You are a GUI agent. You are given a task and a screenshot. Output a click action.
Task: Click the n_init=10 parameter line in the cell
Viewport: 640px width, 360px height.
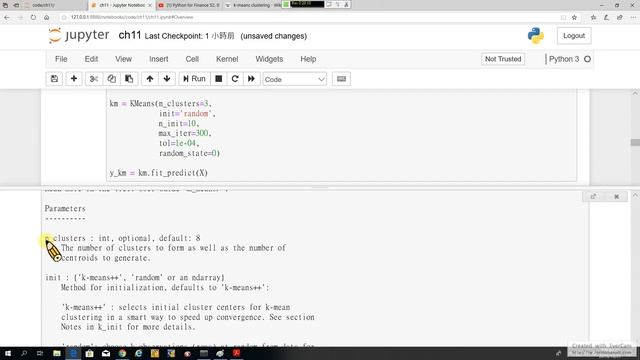click(179, 124)
